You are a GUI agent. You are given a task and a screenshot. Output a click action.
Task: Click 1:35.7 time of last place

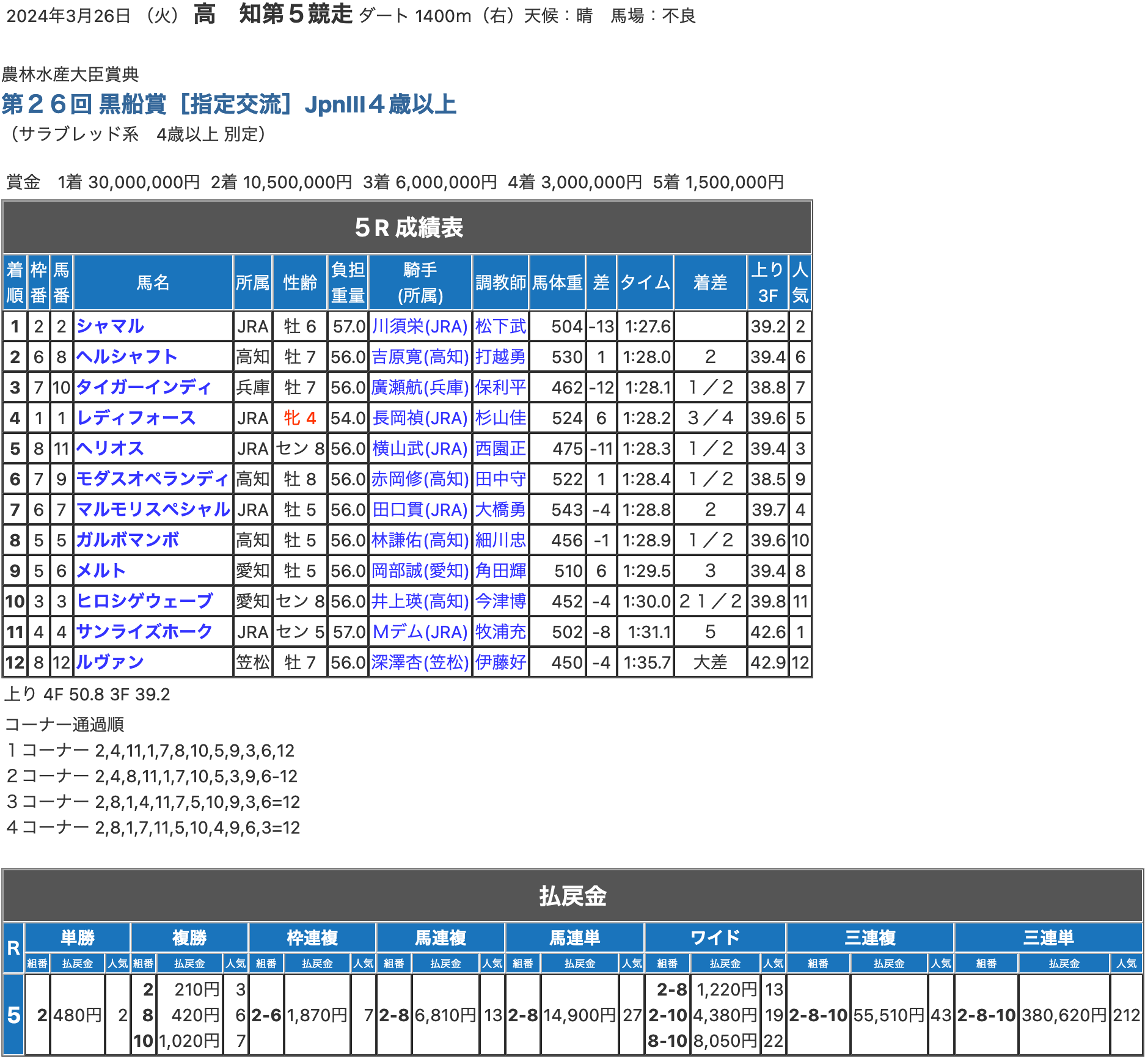click(x=646, y=662)
